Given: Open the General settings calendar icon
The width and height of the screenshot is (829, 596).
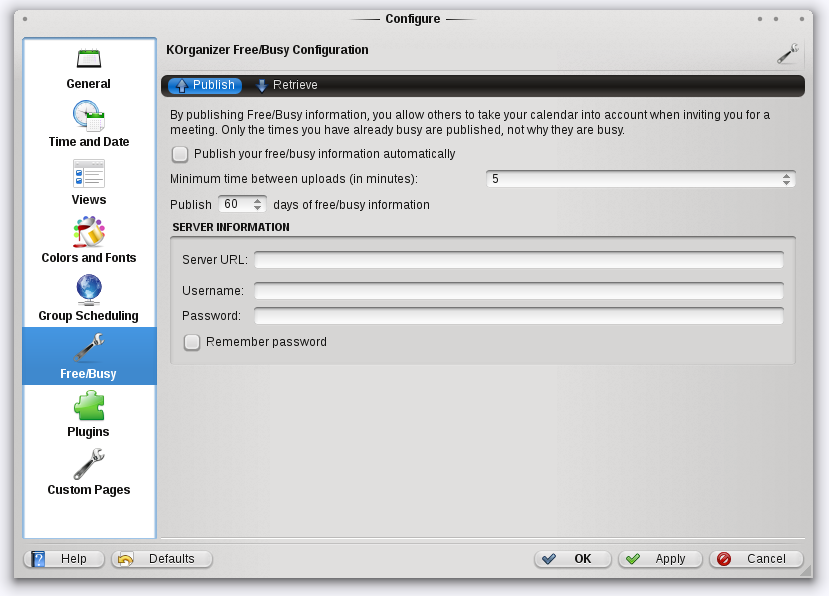Looking at the screenshot, I should (88, 58).
